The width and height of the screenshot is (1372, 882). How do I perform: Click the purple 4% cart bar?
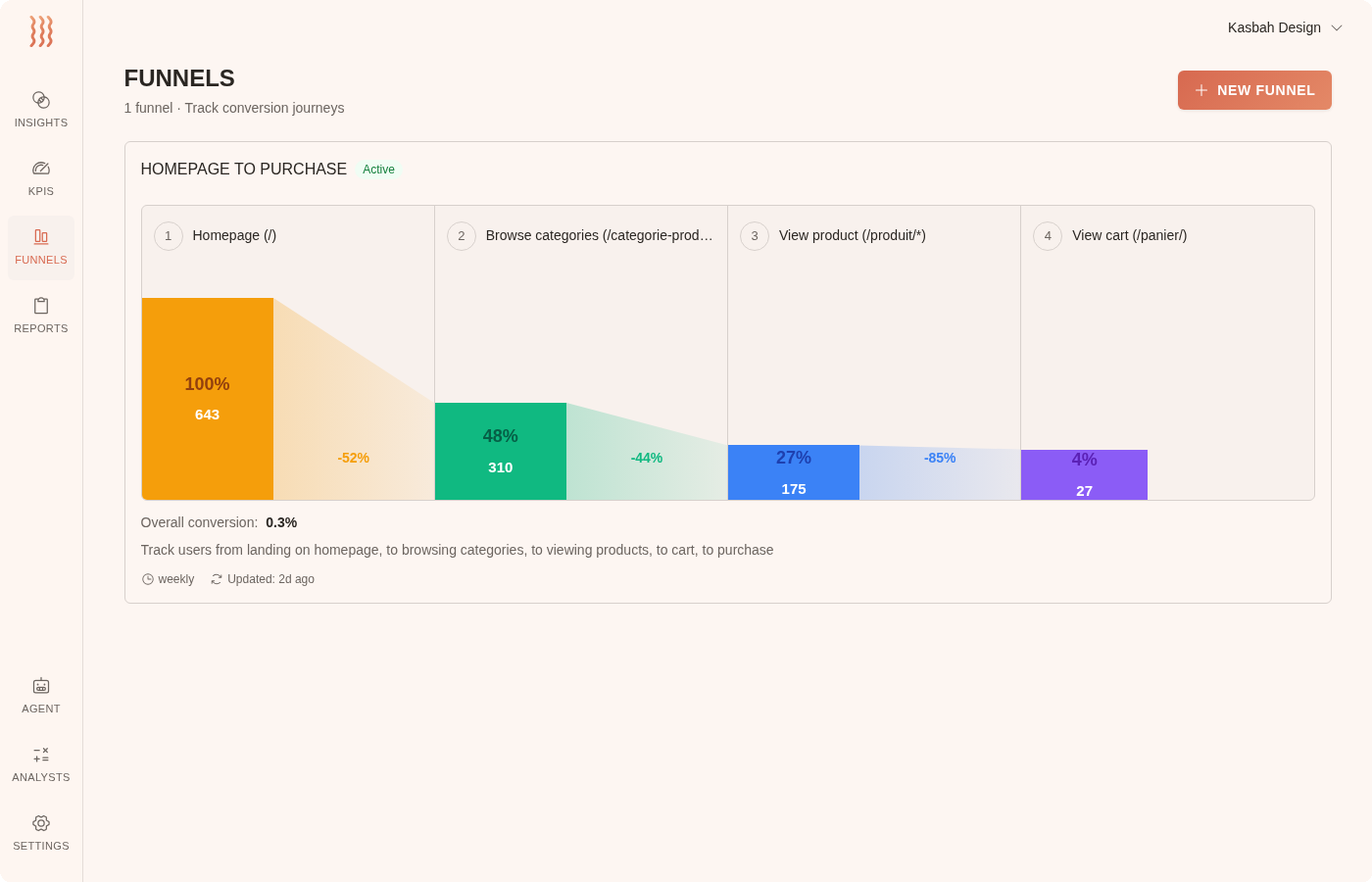tap(1084, 474)
